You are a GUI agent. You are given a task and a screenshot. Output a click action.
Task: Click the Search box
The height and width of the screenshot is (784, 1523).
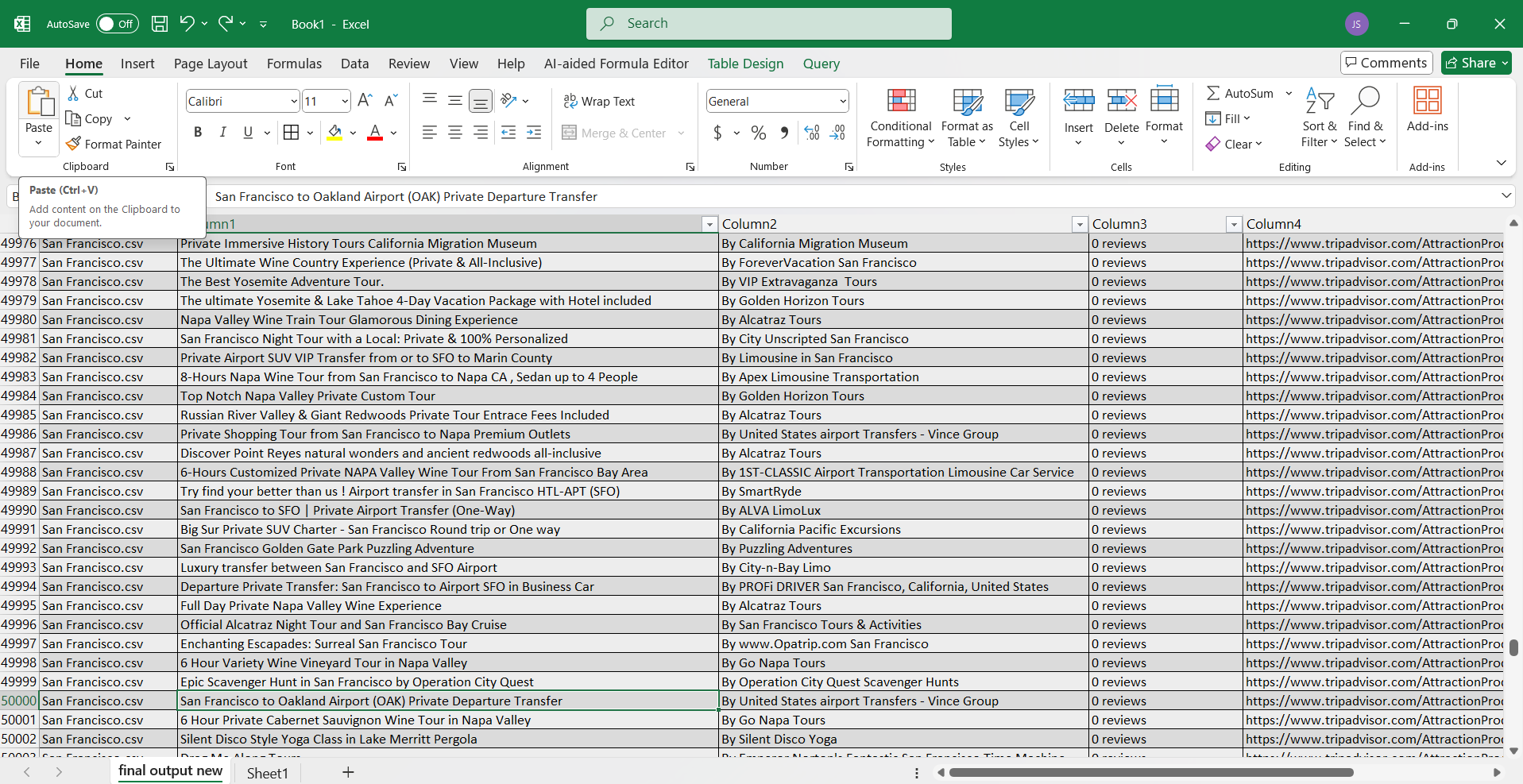768,24
